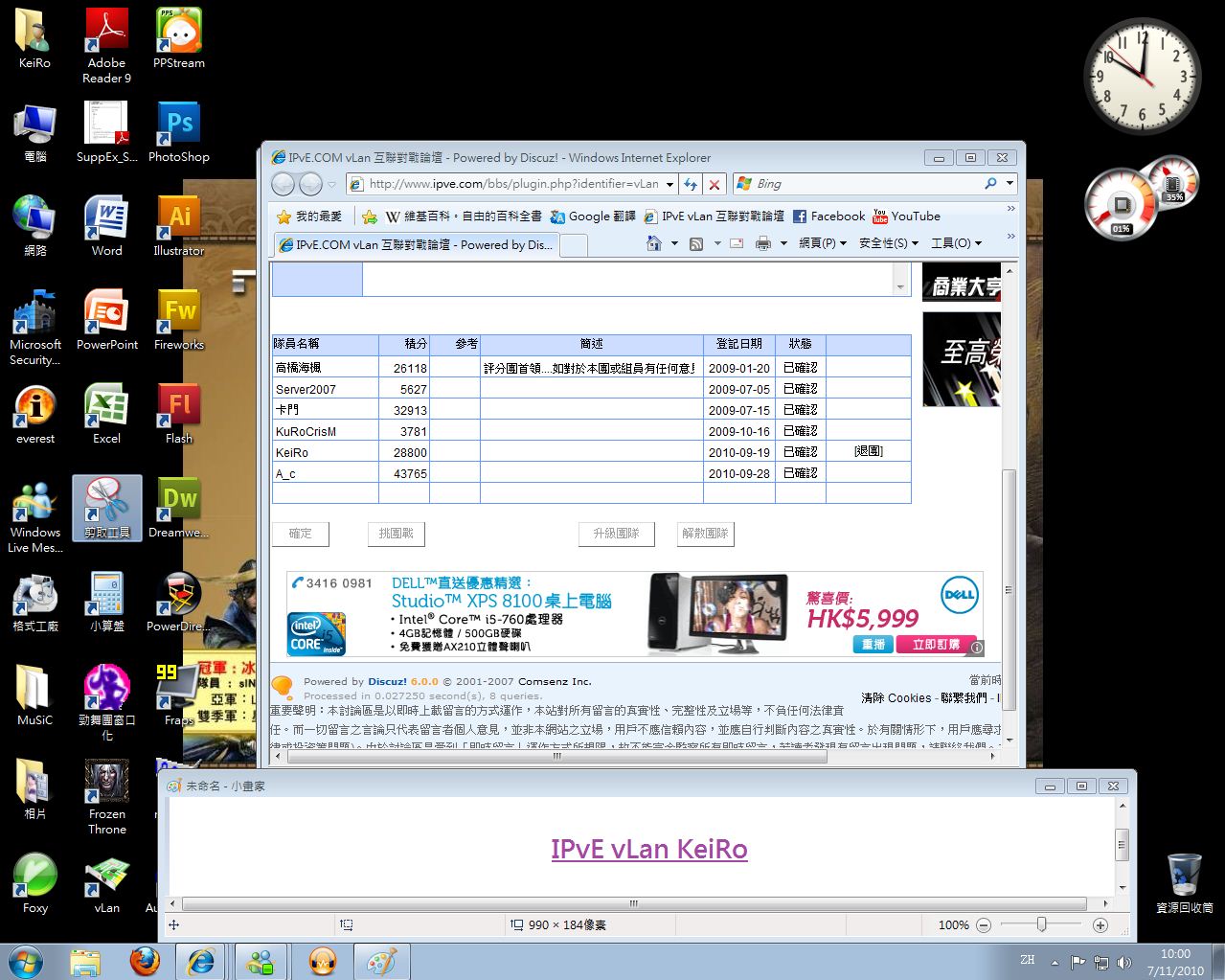Open the 安全性(S) safety menu

[888, 243]
